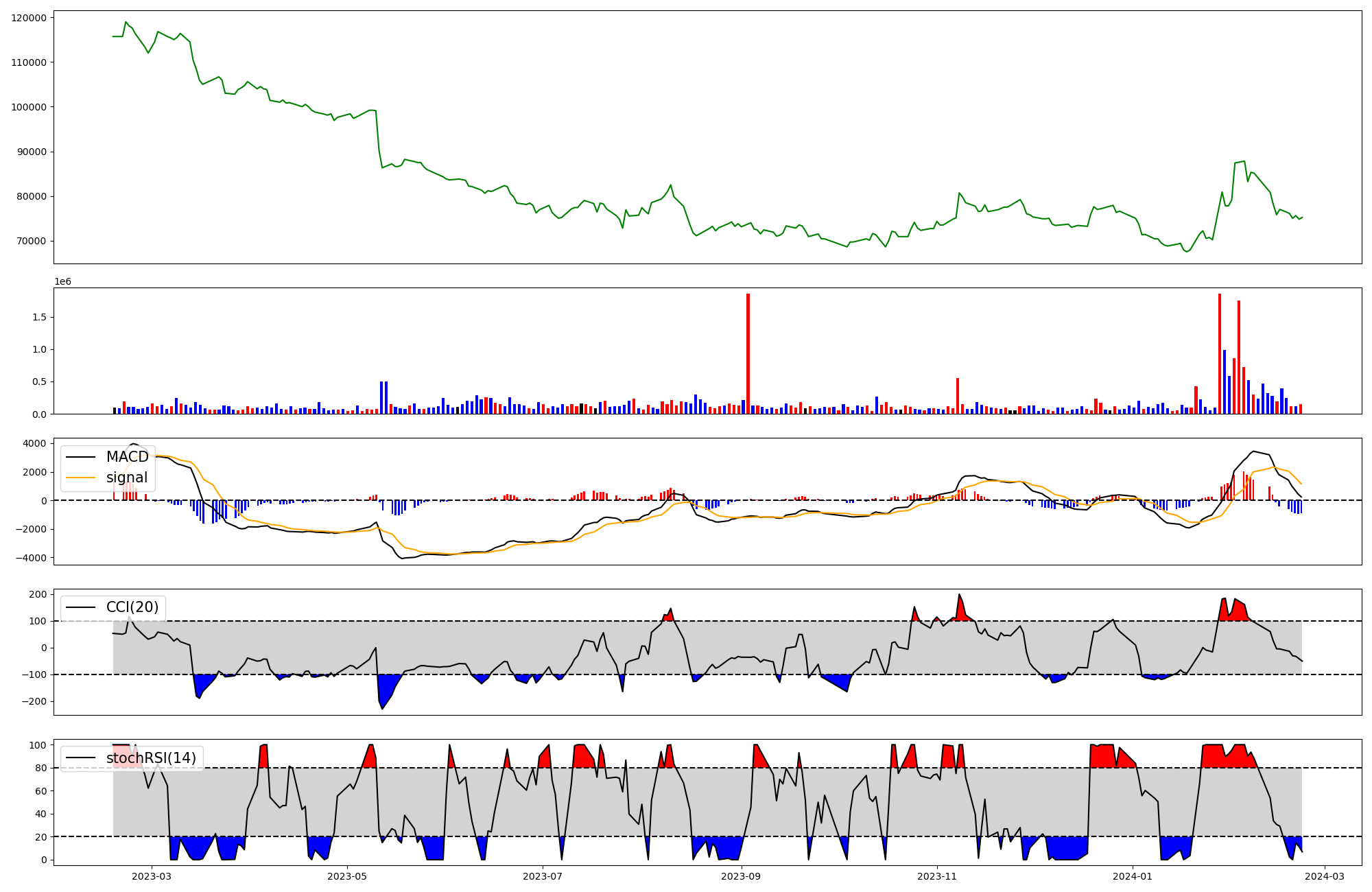Click the 70000 price axis label
1372x892 pixels.
coord(32,242)
